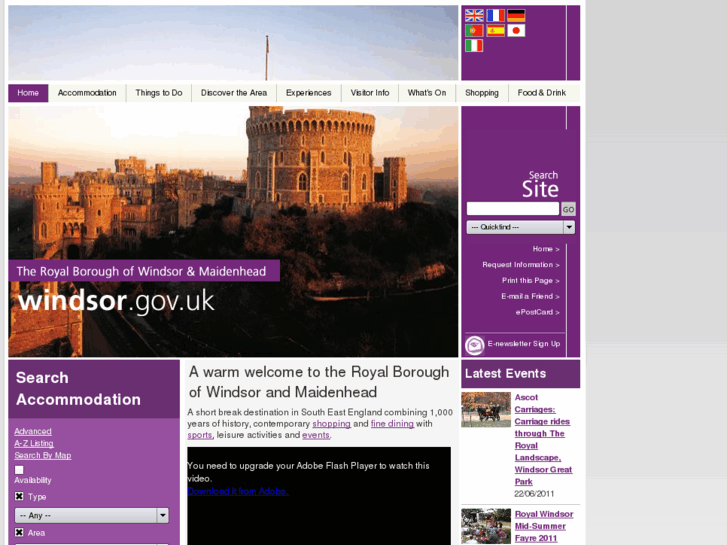
Task: Go to the Shopping menu
Action: pyautogui.click(x=482, y=93)
